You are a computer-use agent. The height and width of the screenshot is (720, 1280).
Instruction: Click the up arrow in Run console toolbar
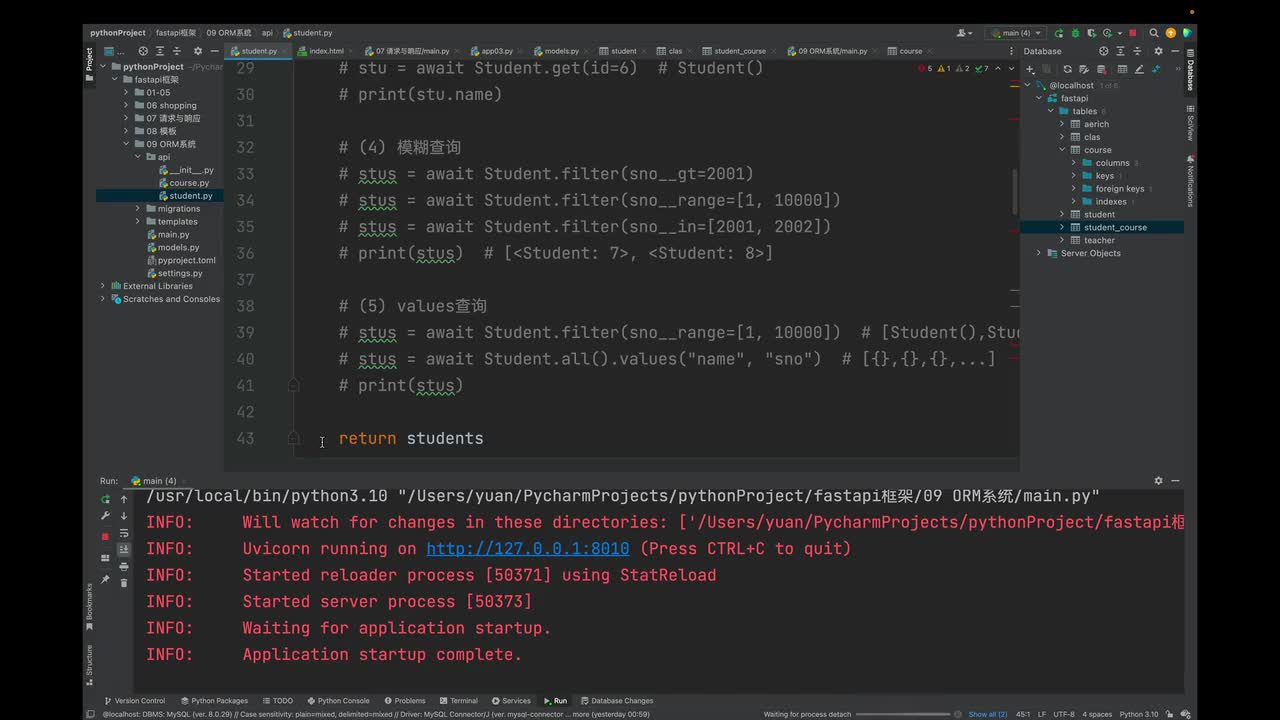[x=124, y=499]
